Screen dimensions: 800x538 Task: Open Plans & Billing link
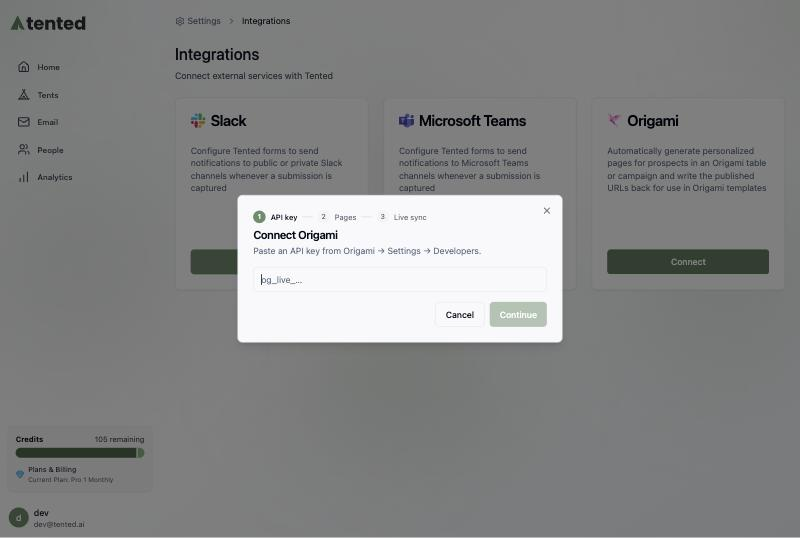(x=52, y=469)
